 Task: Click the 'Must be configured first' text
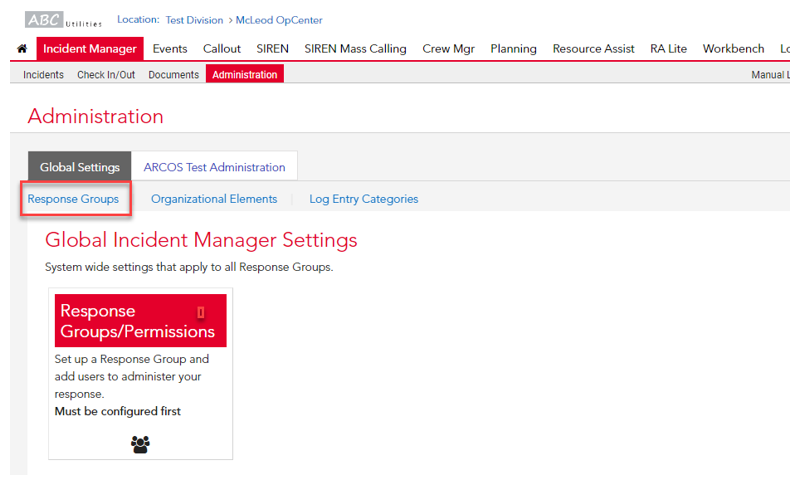coord(117,411)
